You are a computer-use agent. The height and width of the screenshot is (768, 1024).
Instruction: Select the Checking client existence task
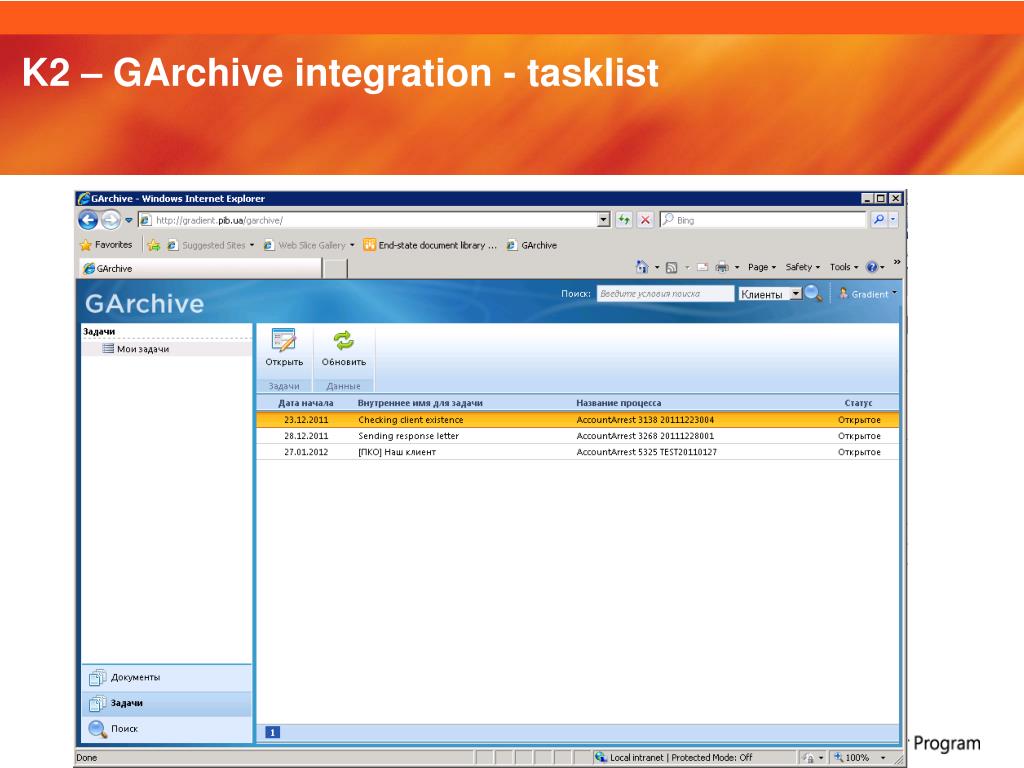[x=411, y=420]
